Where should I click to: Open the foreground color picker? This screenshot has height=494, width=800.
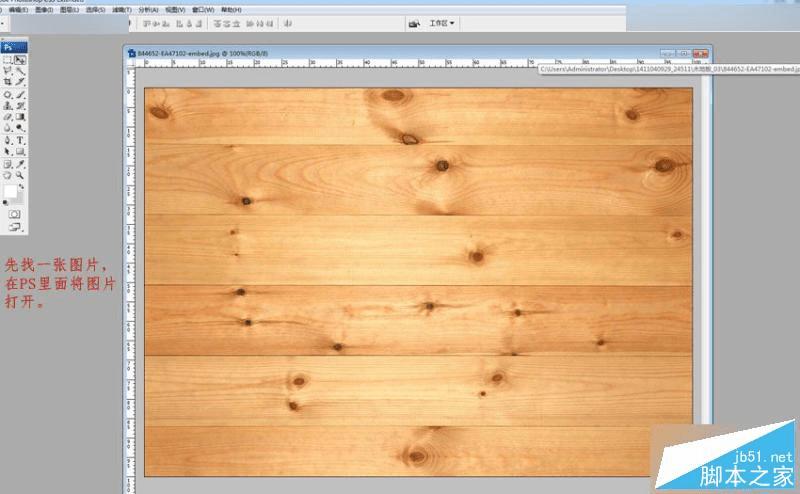10,191
